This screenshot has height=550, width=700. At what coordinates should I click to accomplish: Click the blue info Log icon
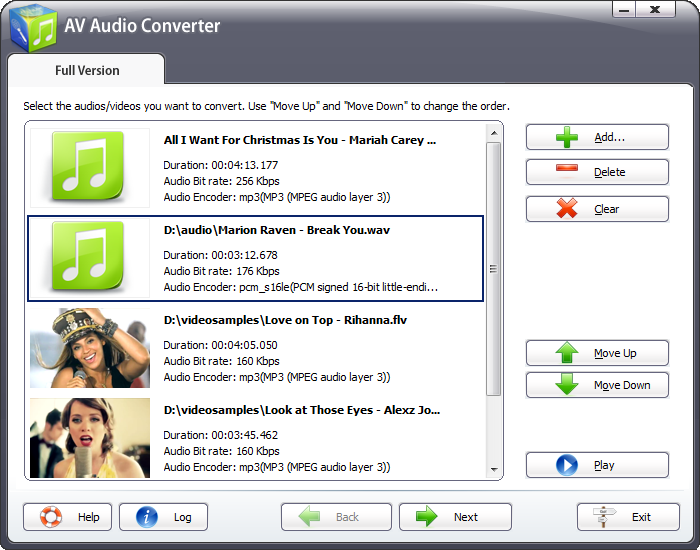(x=147, y=517)
